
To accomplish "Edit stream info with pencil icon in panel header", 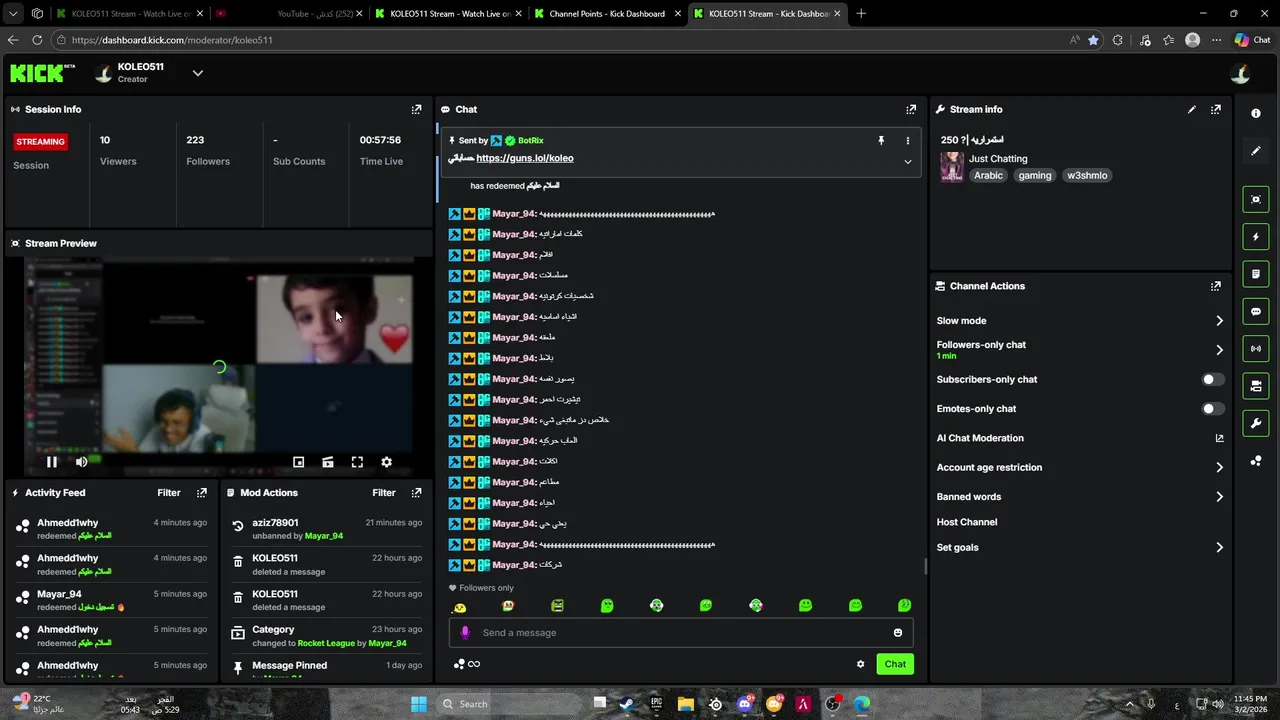I will [x=1192, y=109].
